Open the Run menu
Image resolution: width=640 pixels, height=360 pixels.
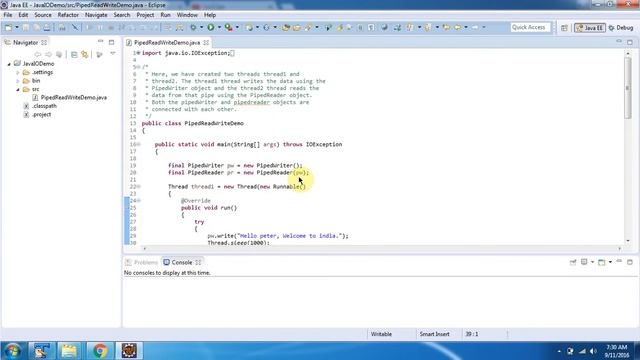click(165, 15)
